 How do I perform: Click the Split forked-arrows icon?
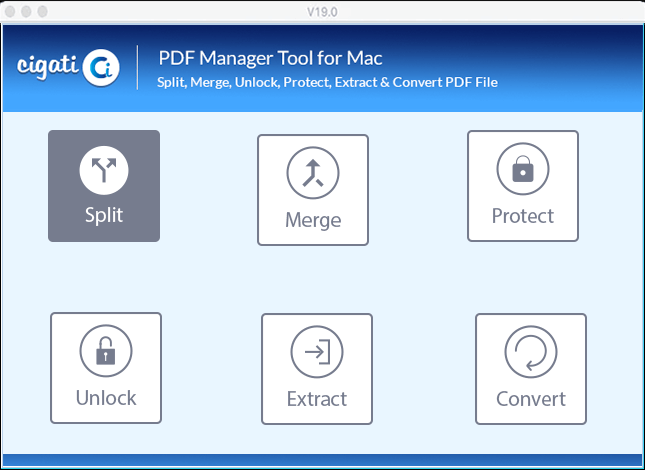pos(104,170)
